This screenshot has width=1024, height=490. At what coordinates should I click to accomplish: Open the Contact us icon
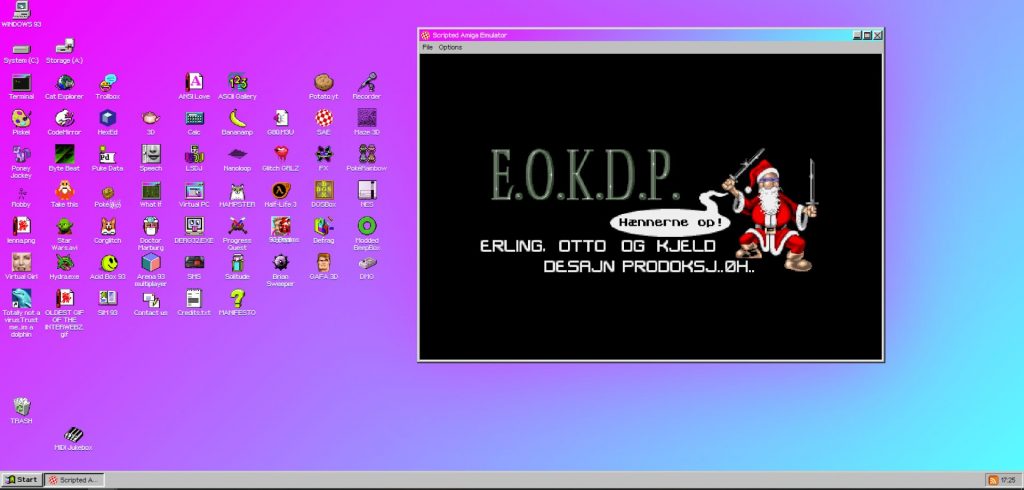tap(151, 302)
